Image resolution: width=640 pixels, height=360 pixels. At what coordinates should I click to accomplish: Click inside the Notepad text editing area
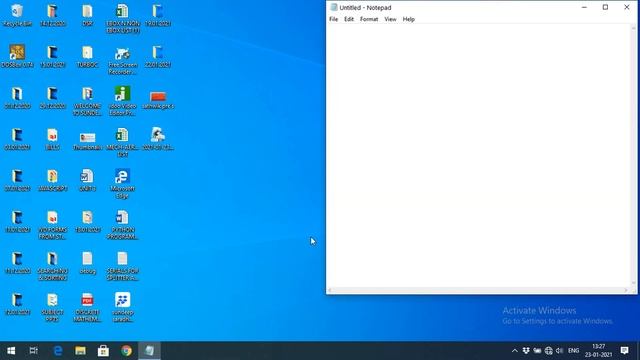[x=478, y=156]
